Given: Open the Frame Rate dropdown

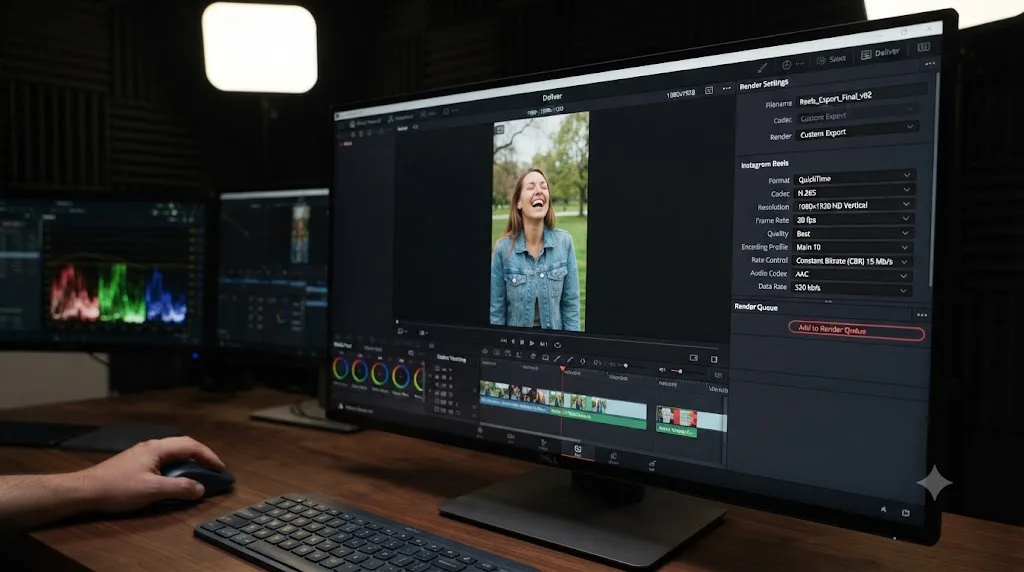Looking at the screenshot, I should [x=852, y=220].
